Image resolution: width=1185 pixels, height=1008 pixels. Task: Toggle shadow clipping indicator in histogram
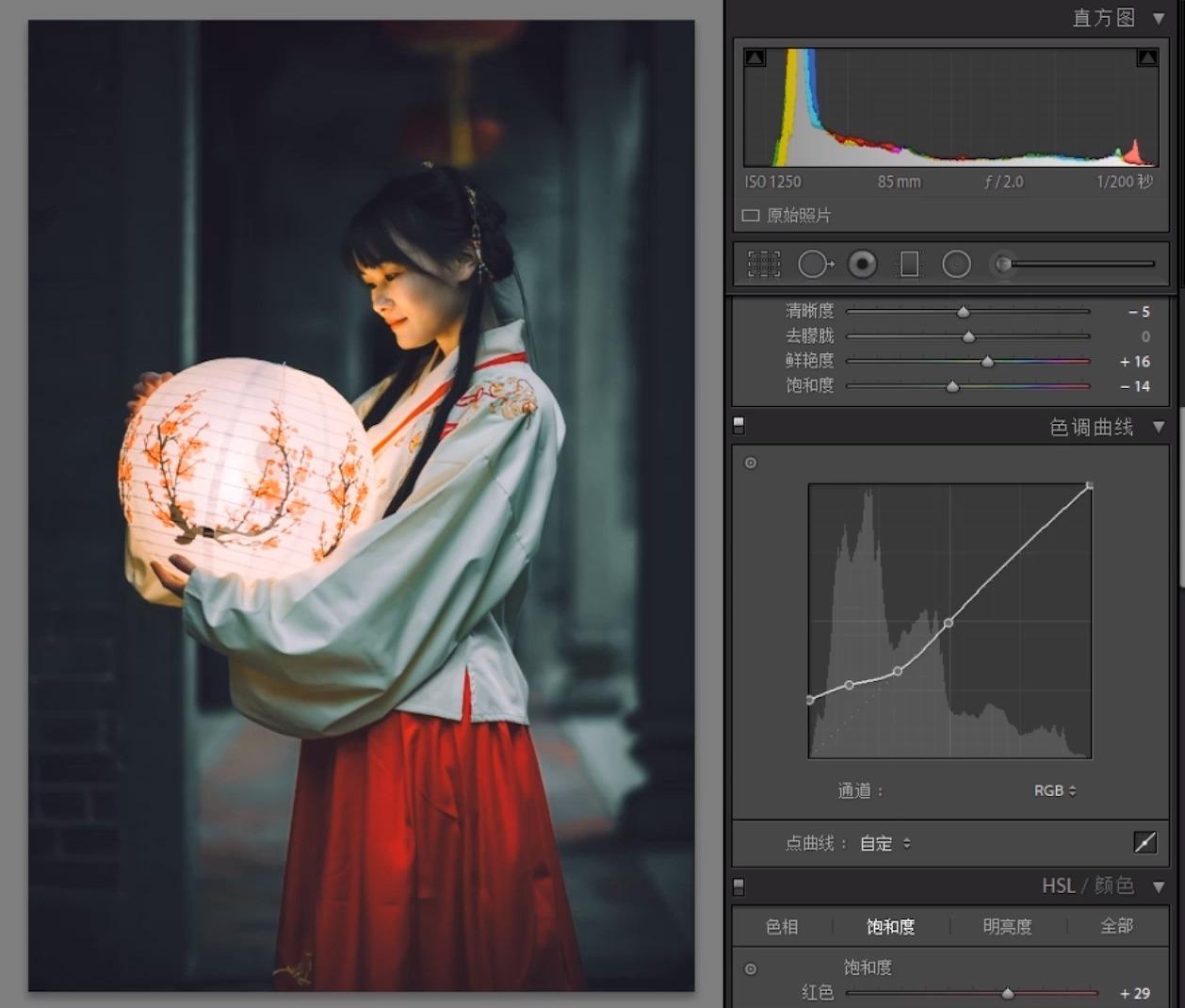tap(755, 57)
